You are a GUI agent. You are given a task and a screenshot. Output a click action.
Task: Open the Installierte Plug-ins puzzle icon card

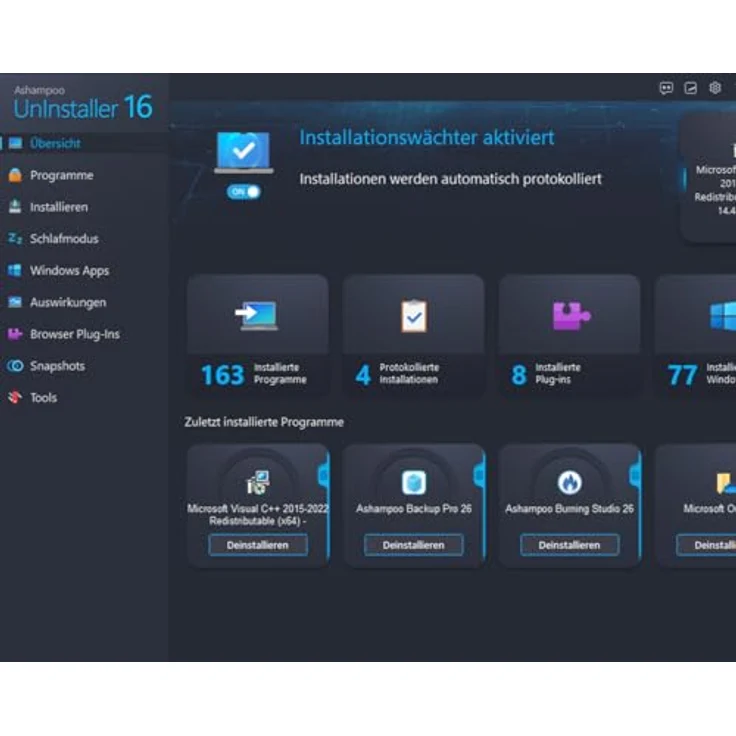click(571, 315)
